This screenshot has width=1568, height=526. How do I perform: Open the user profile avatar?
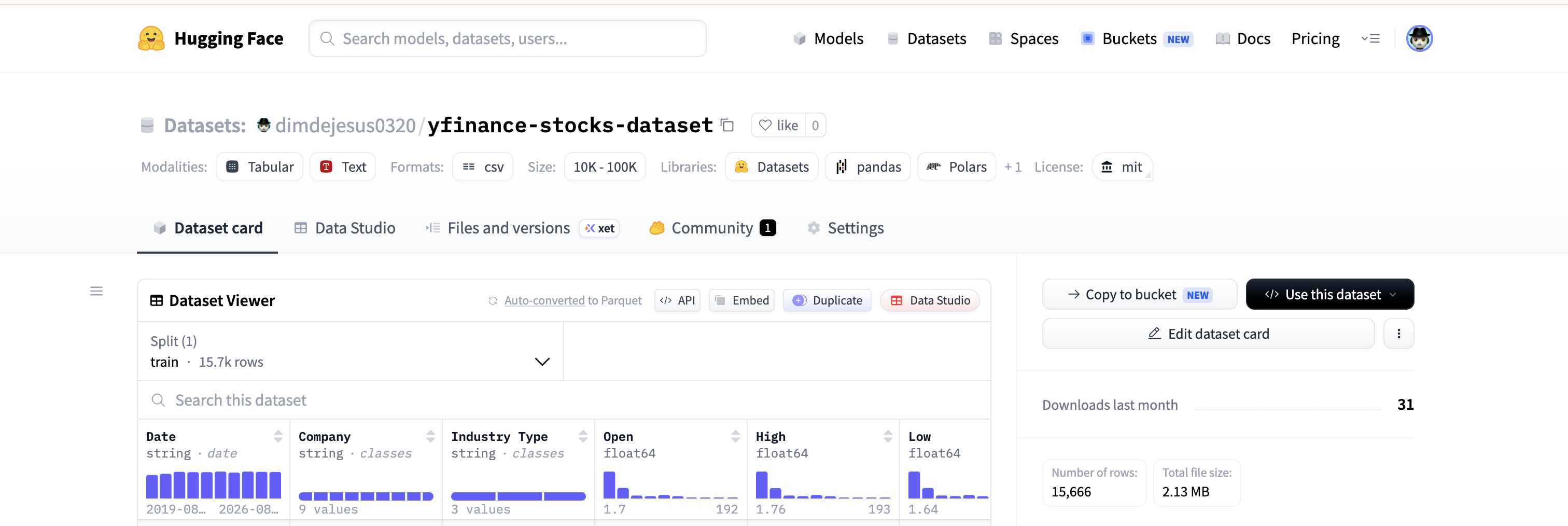click(x=1419, y=38)
